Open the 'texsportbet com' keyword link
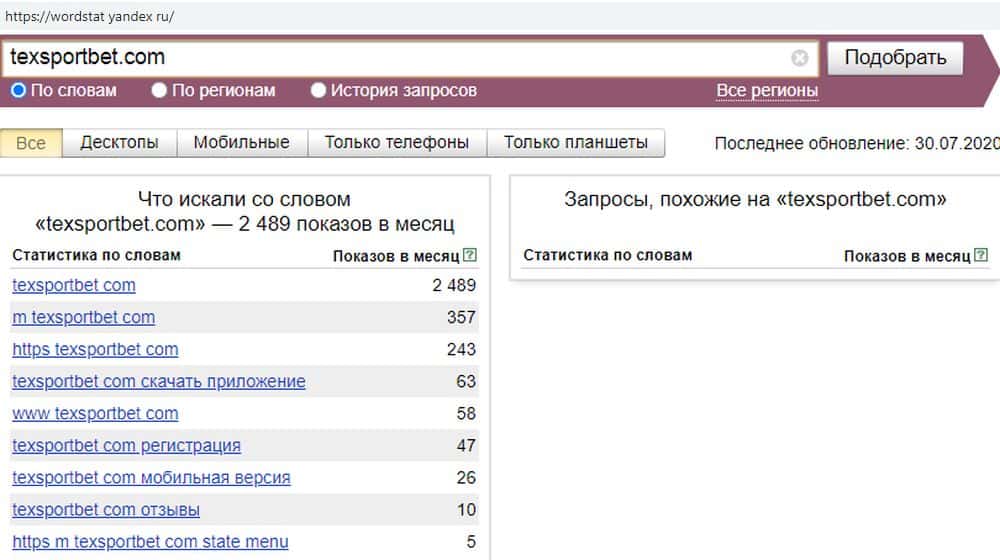This screenshot has width=1000, height=560. click(74, 286)
